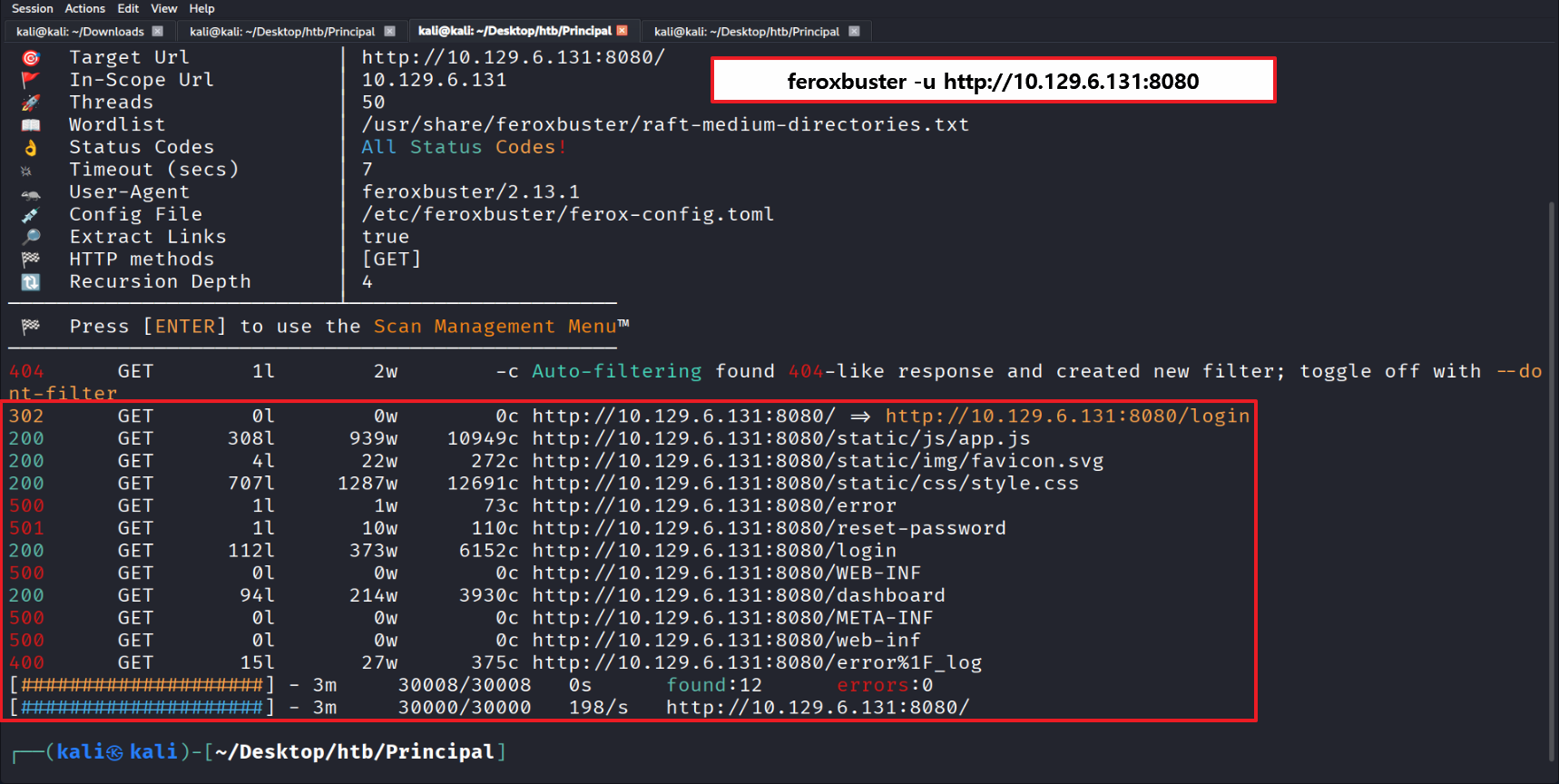
Task: Click the 'Scan Management Menu' text
Action: 495,327
